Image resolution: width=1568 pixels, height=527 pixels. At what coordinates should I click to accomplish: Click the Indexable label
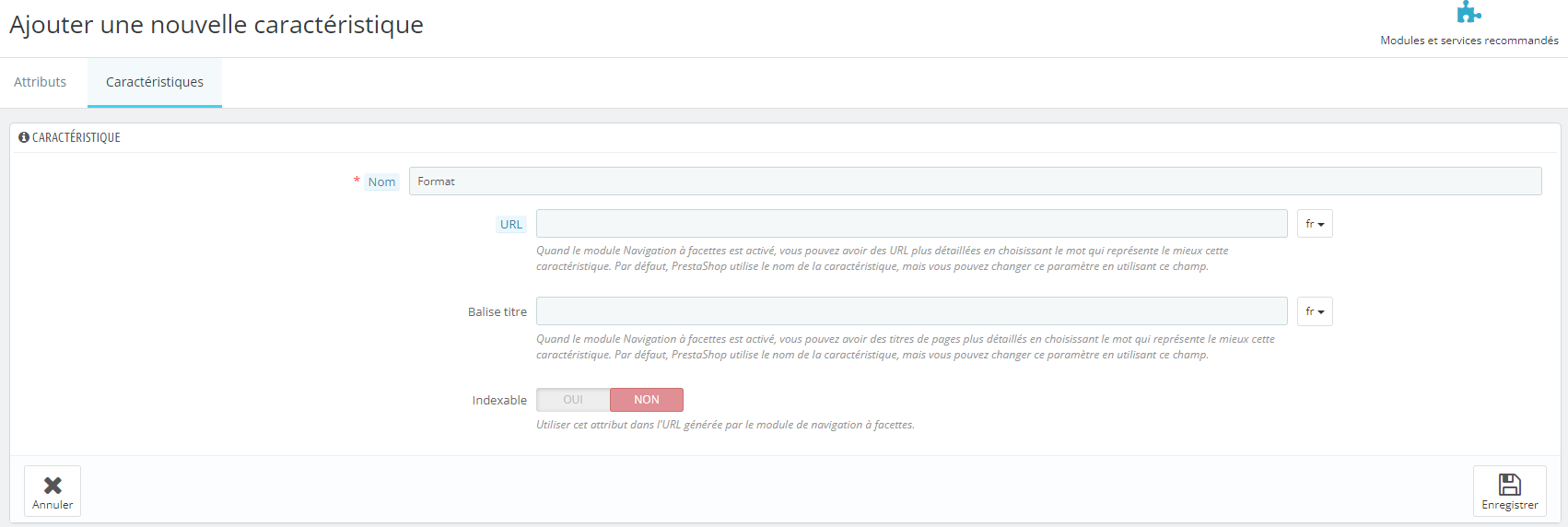pos(499,401)
